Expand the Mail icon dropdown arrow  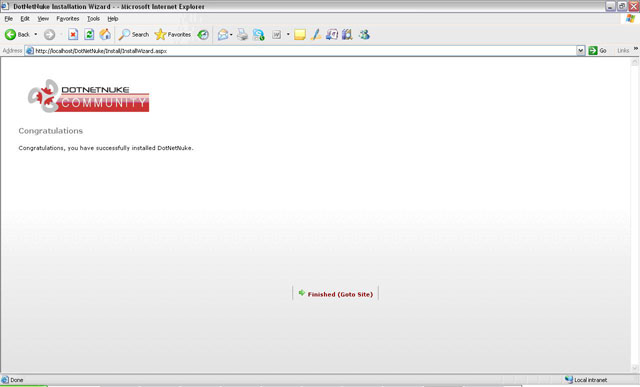coord(231,35)
